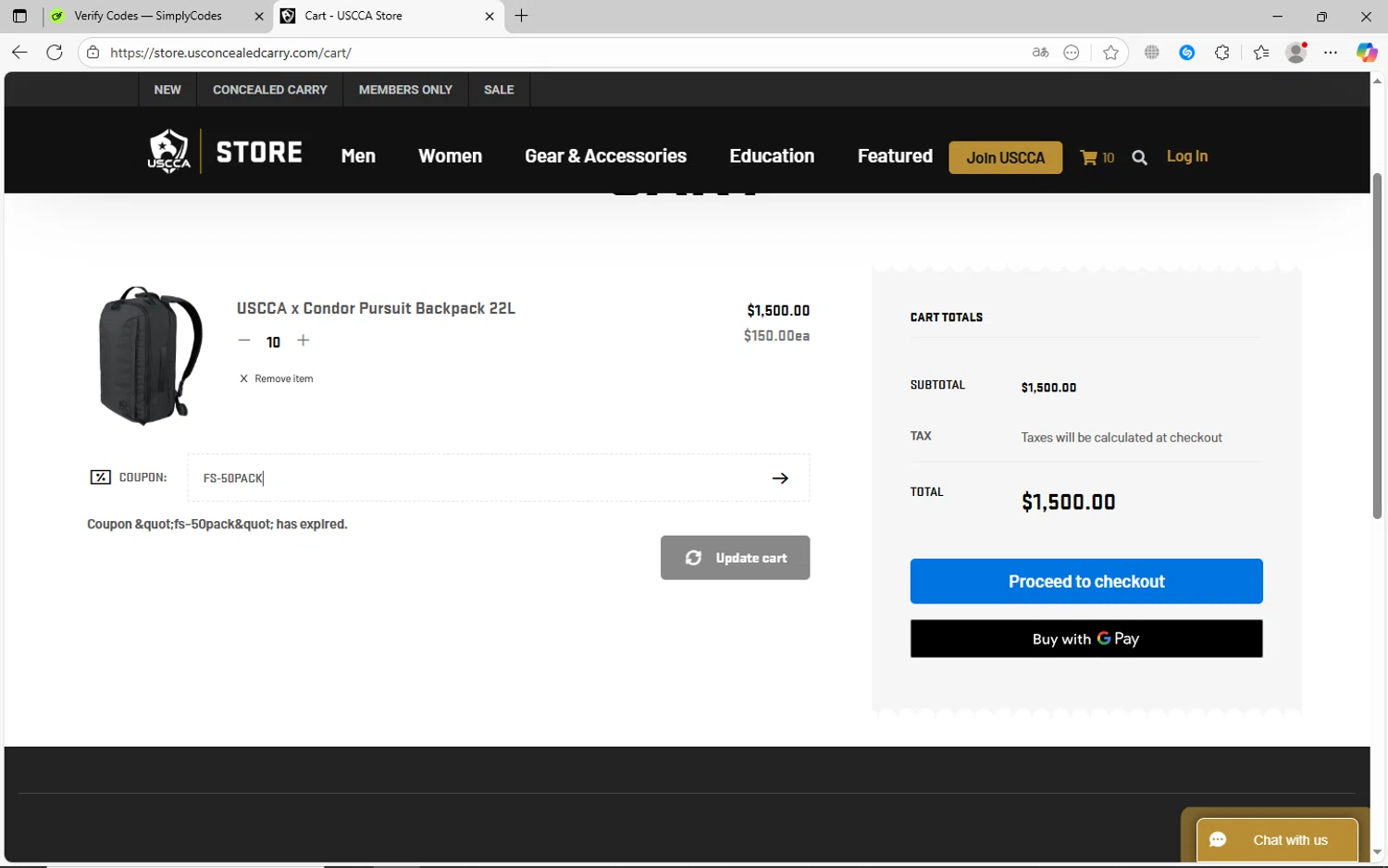Click the coupon expired message
The height and width of the screenshot is (868, 1388).
pyautogui.click(x=217, y=524)
